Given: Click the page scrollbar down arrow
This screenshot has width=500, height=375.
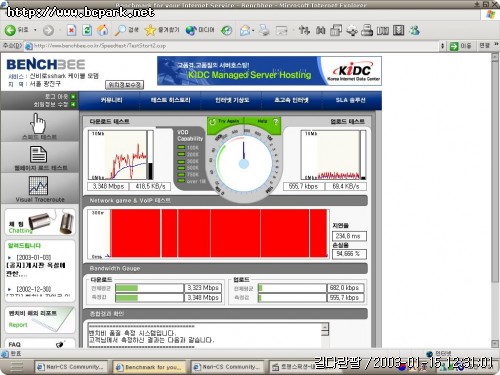Looking at the screenshot, I should click(x=495, y=344).
